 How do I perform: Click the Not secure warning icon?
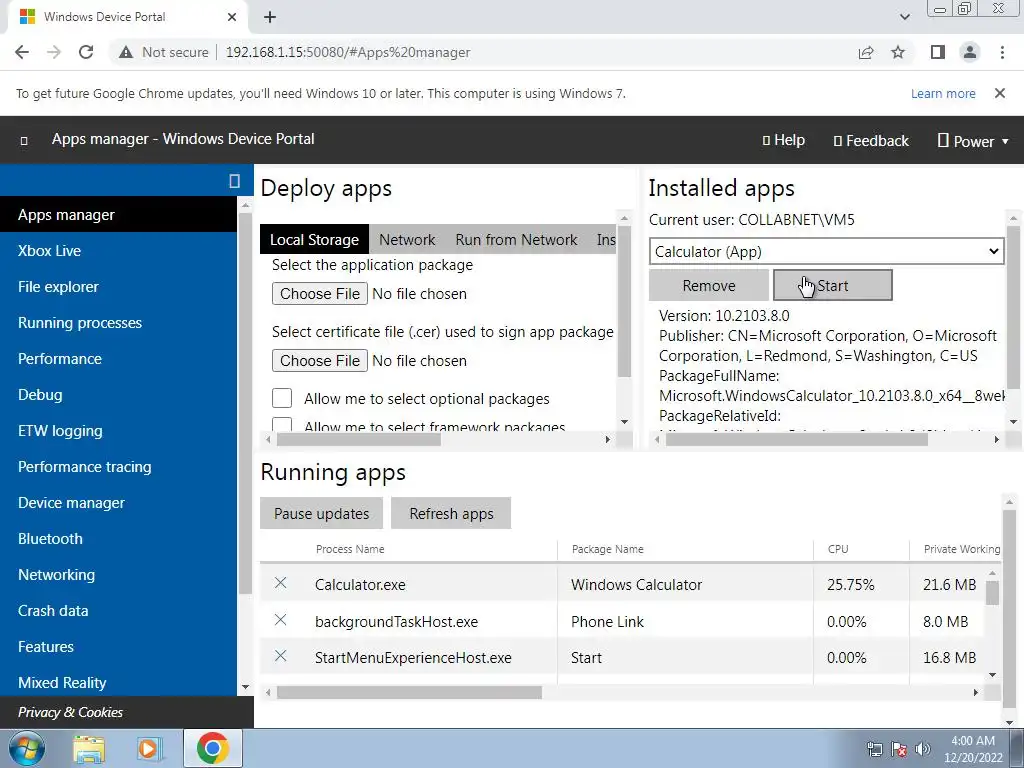pyautogui.click(x=126, y=52)
